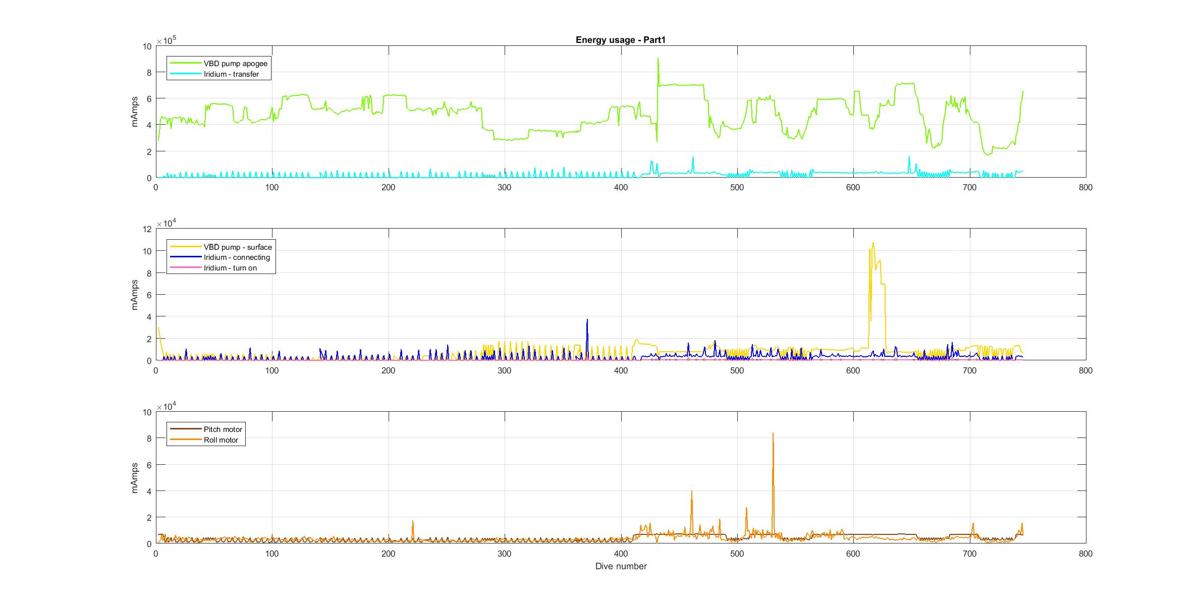Click the dark blue line sample in the middle legend

point(185,257)
